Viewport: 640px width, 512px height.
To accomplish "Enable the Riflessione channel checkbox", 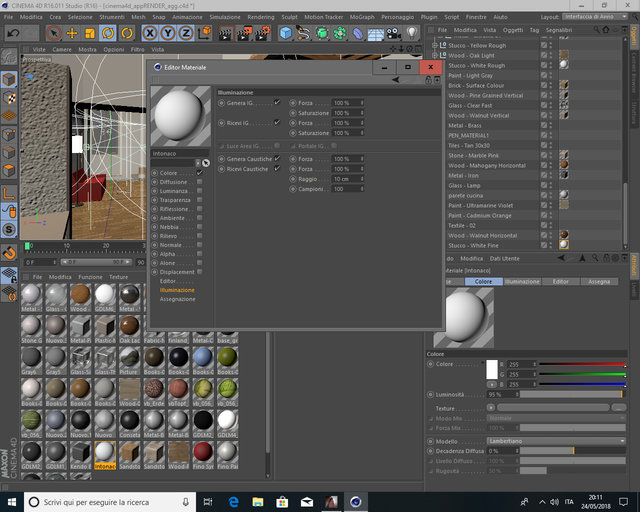I will click(x=200, y=209).
